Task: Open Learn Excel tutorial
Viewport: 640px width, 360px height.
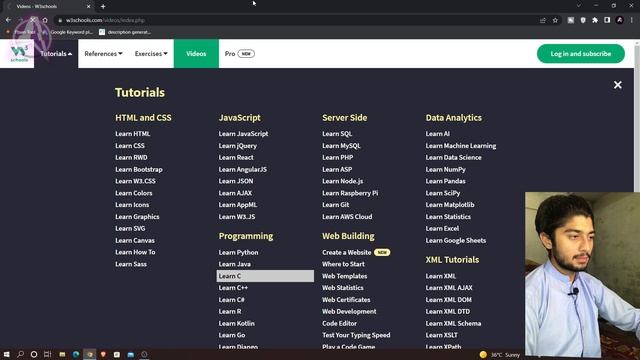Action: 442,229
